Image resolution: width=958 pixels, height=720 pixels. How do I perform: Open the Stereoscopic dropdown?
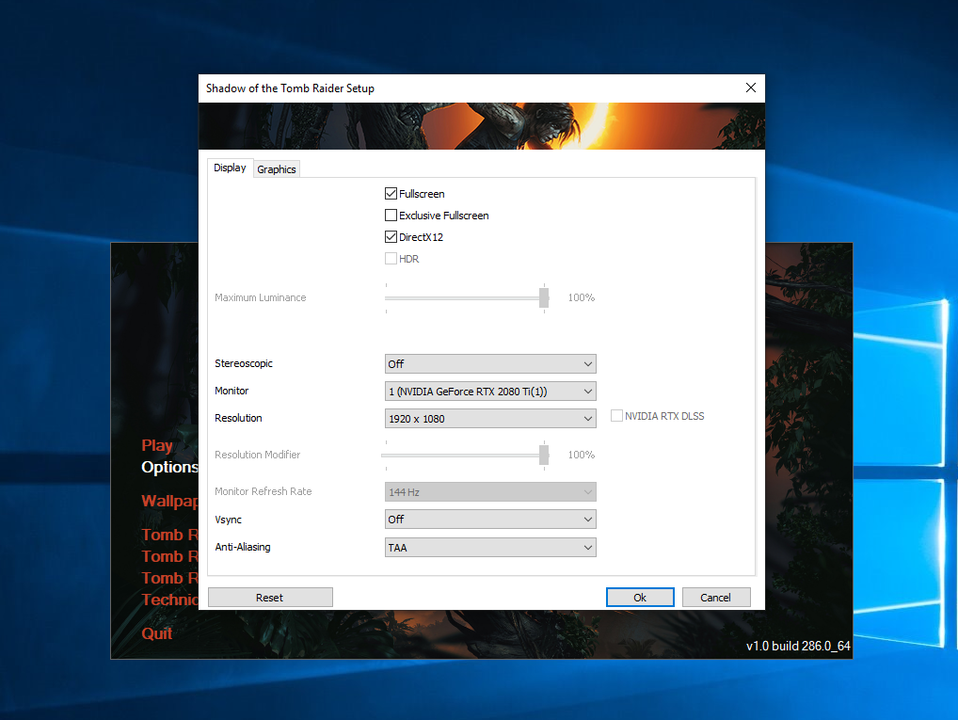click(x=490, y=364)
